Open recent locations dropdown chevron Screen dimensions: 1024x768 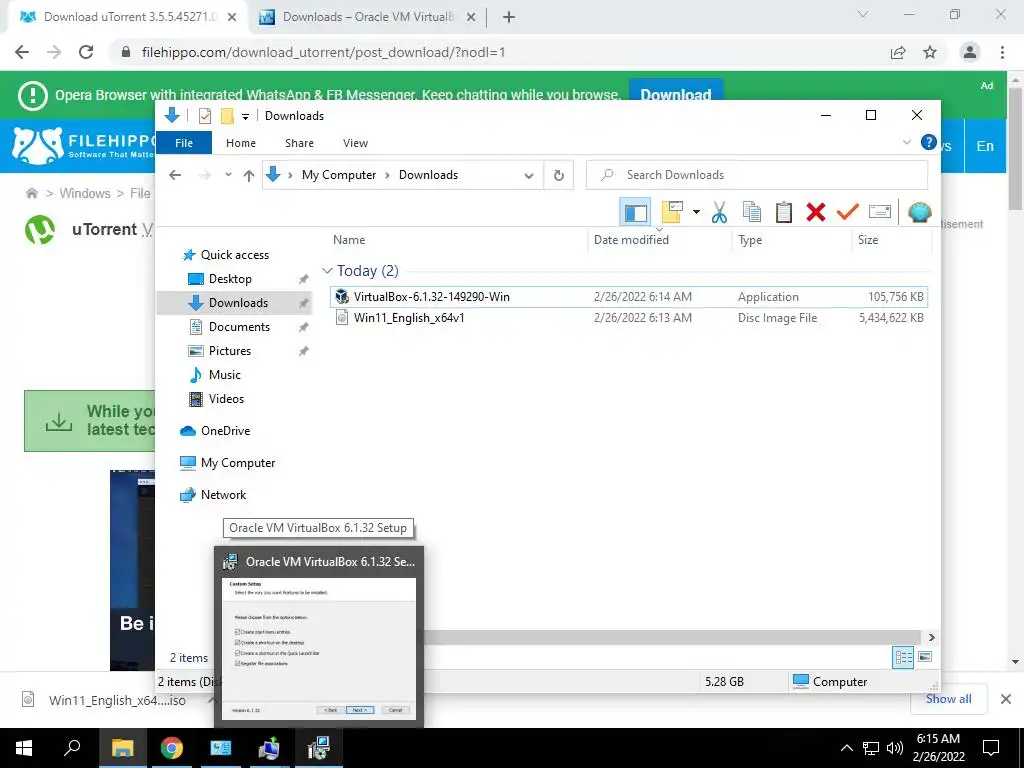pos(228,175)
